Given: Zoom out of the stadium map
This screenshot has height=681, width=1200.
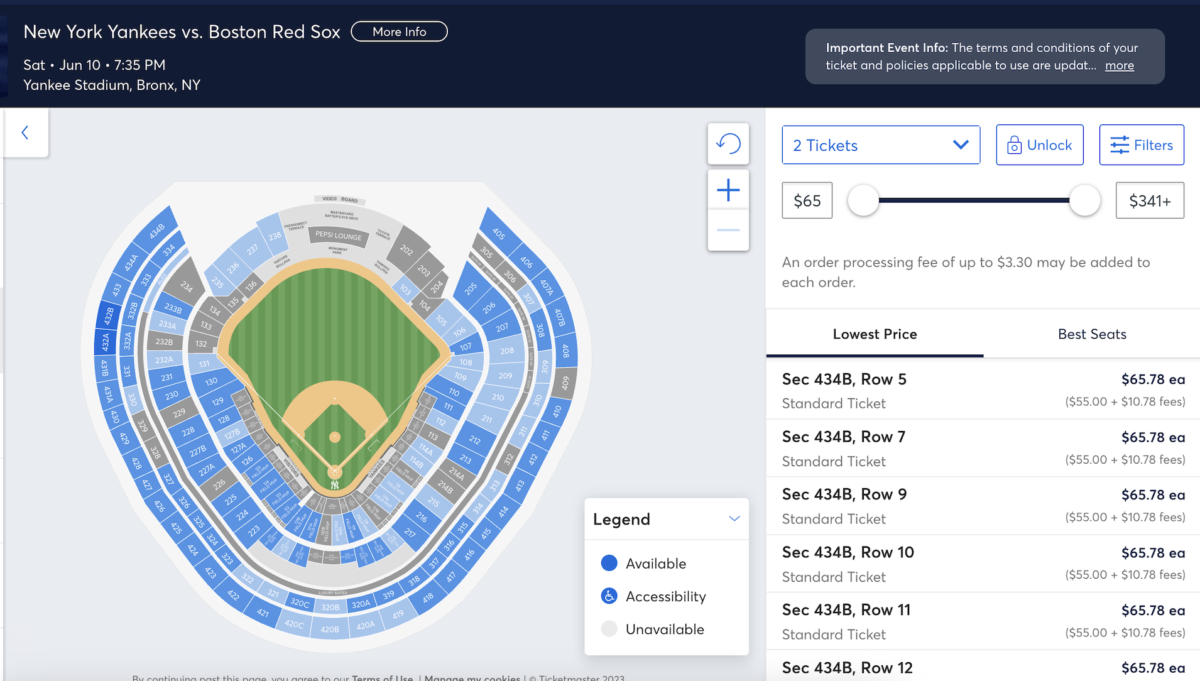Looking at the screenshot, I should 728,230.
